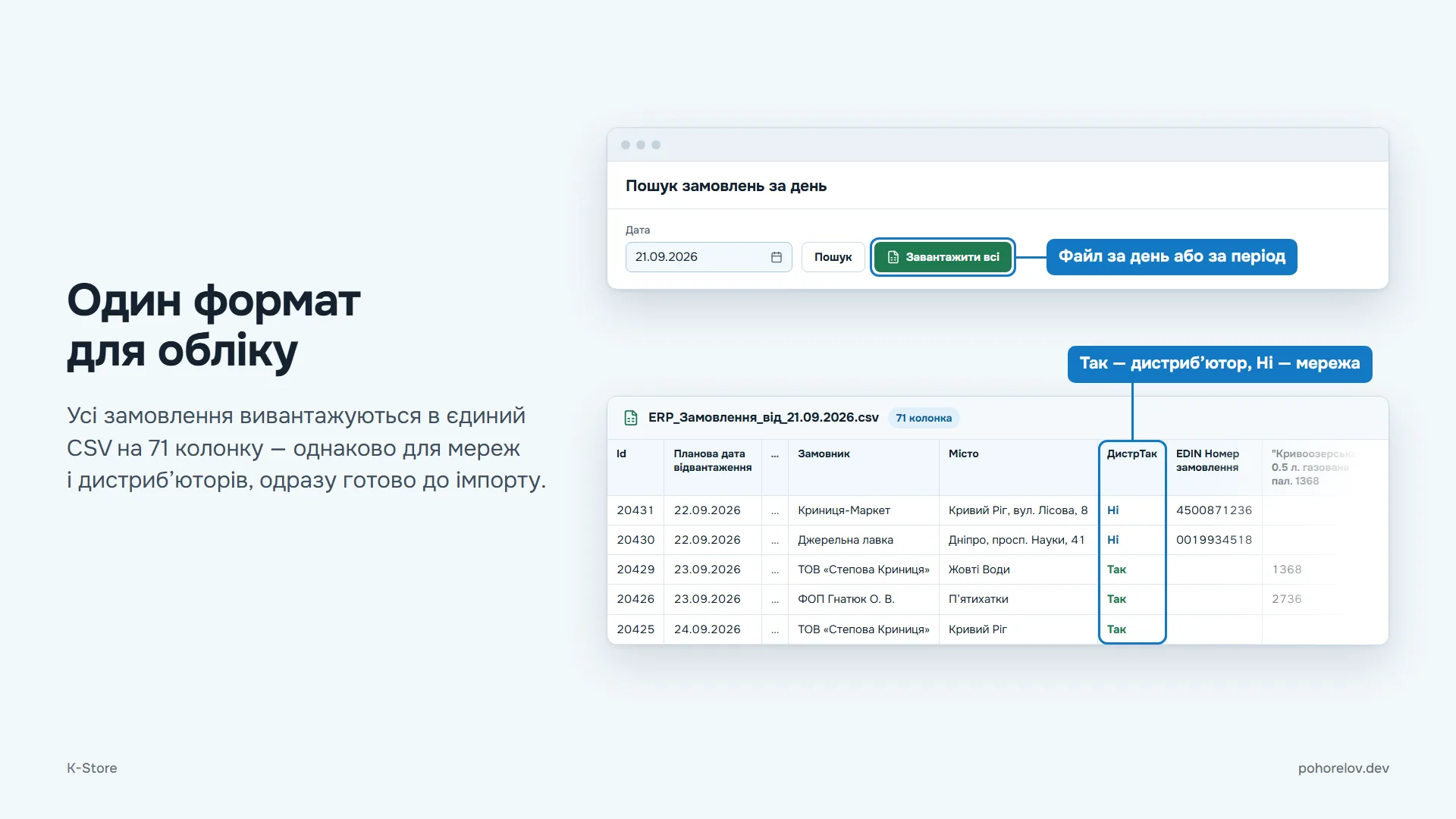Click the CSV file icon beside ERP filename

[x=630, y=418]
